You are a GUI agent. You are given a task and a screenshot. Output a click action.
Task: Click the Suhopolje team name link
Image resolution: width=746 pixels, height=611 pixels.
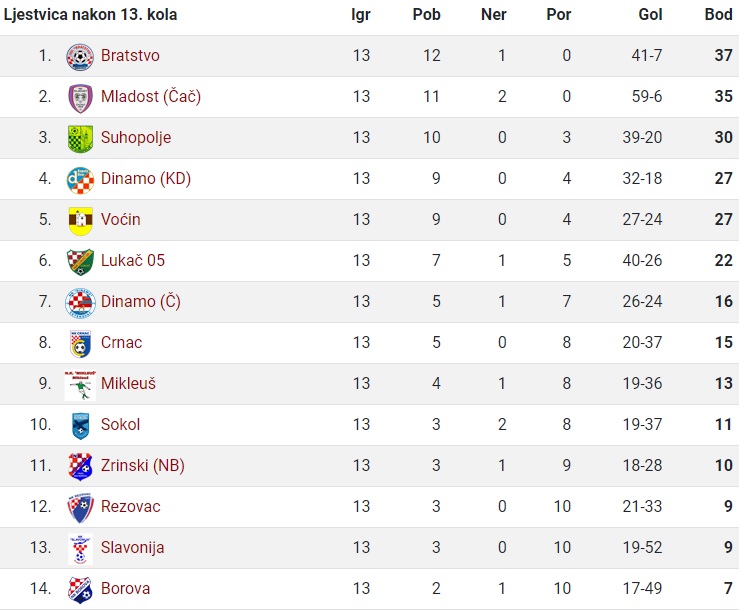coord(136,137)
